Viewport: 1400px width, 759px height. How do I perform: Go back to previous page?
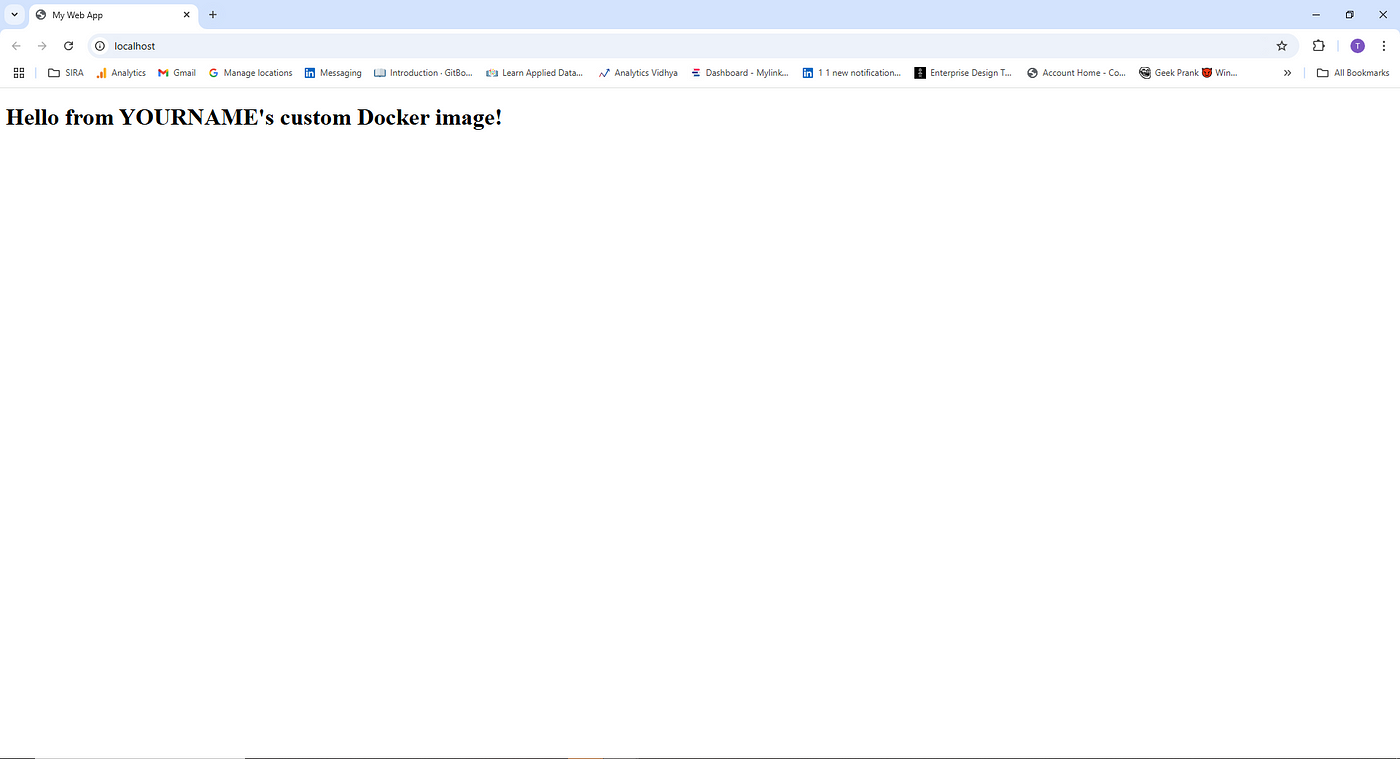coord(16,46)
